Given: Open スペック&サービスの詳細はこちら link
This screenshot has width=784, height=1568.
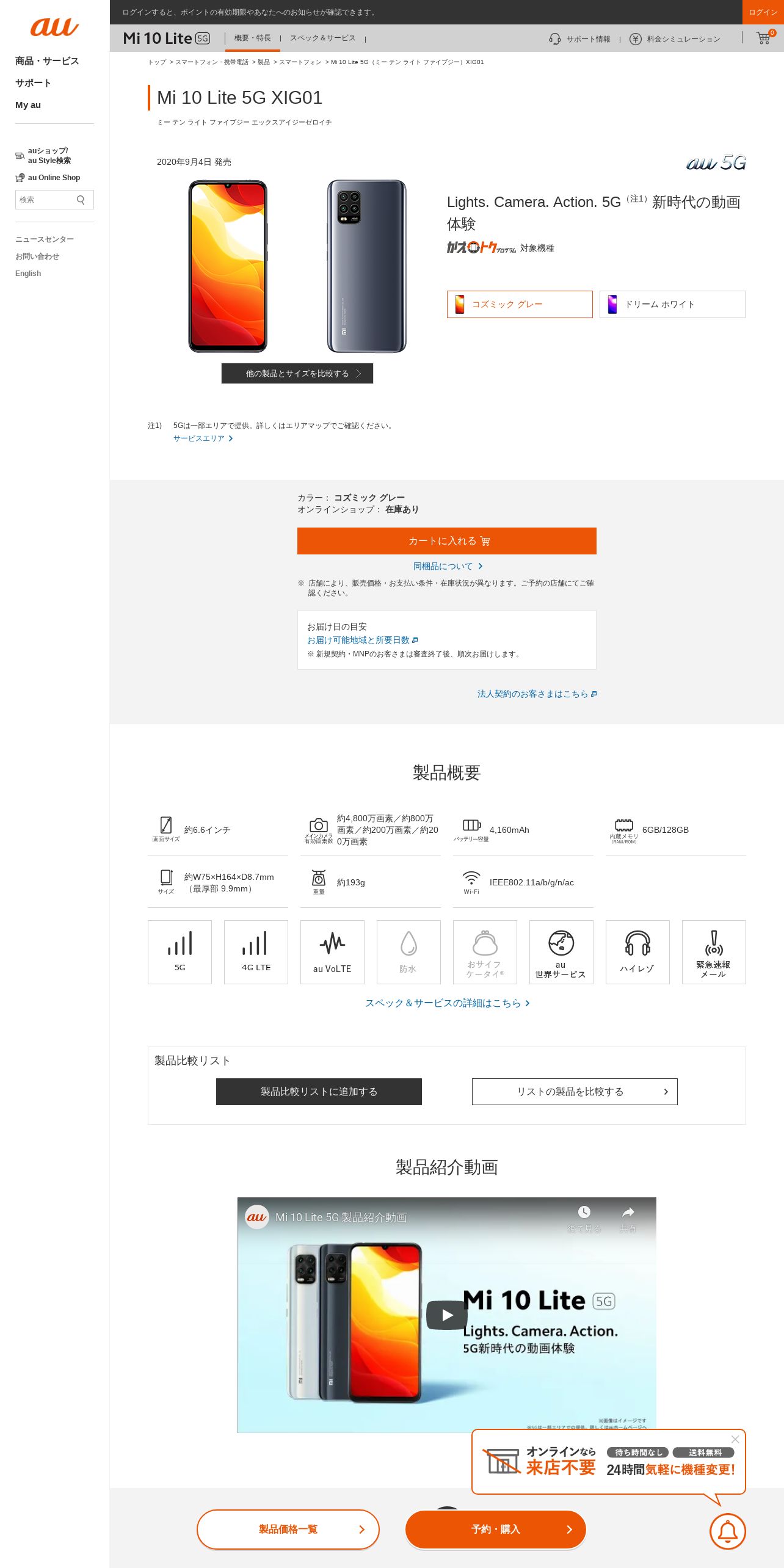Looking at the screenshot, I should 447,1003.
